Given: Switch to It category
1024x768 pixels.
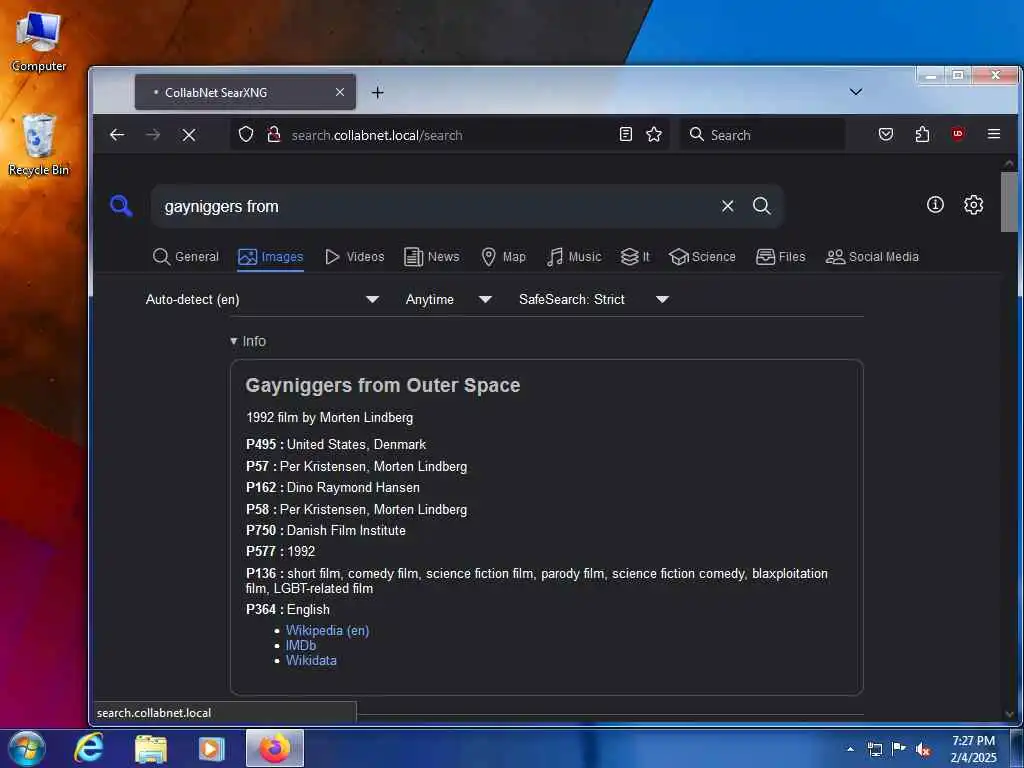Looking at the screenshot, I should coord(635,257).
